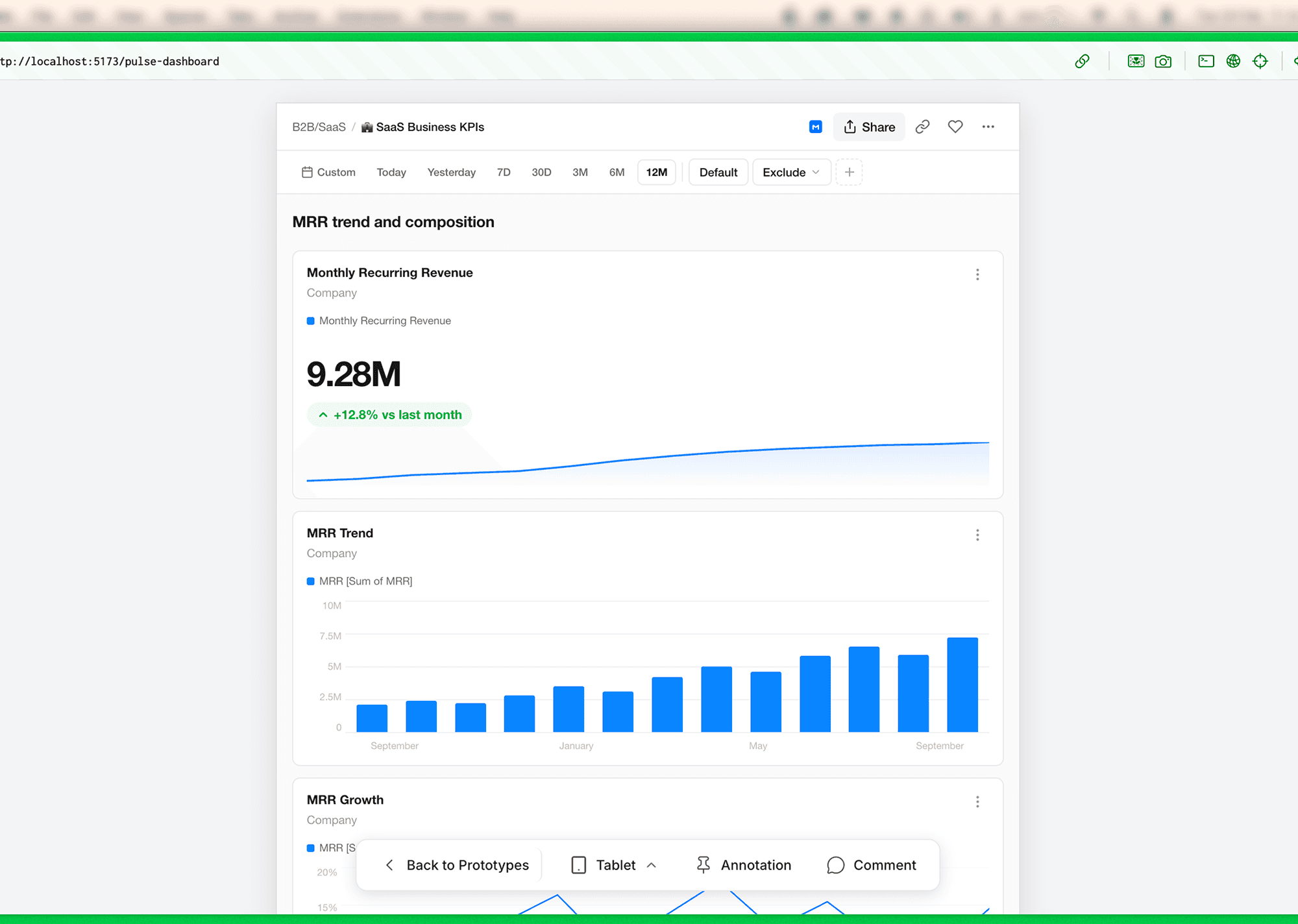This screenshot has height=924, width=1298.
Task: Click the camera screenshot icon in the browser toolbar
Action: click(x=1163, y=62)
